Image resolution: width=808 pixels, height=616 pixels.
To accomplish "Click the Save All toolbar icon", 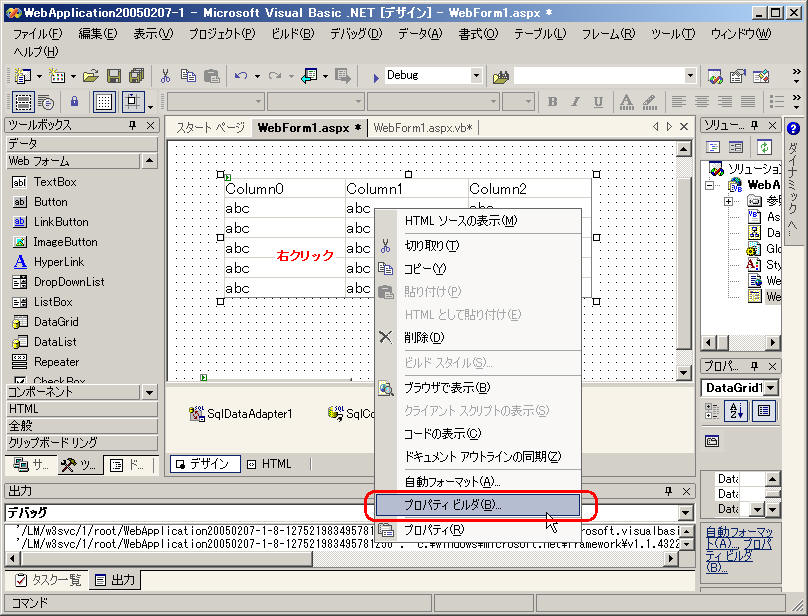I will tap(136, 76).
